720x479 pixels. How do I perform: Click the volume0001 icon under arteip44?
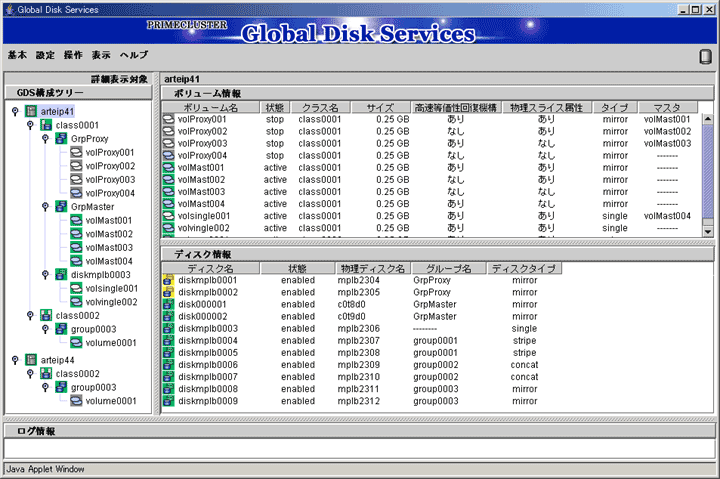(x=76, y=401)
